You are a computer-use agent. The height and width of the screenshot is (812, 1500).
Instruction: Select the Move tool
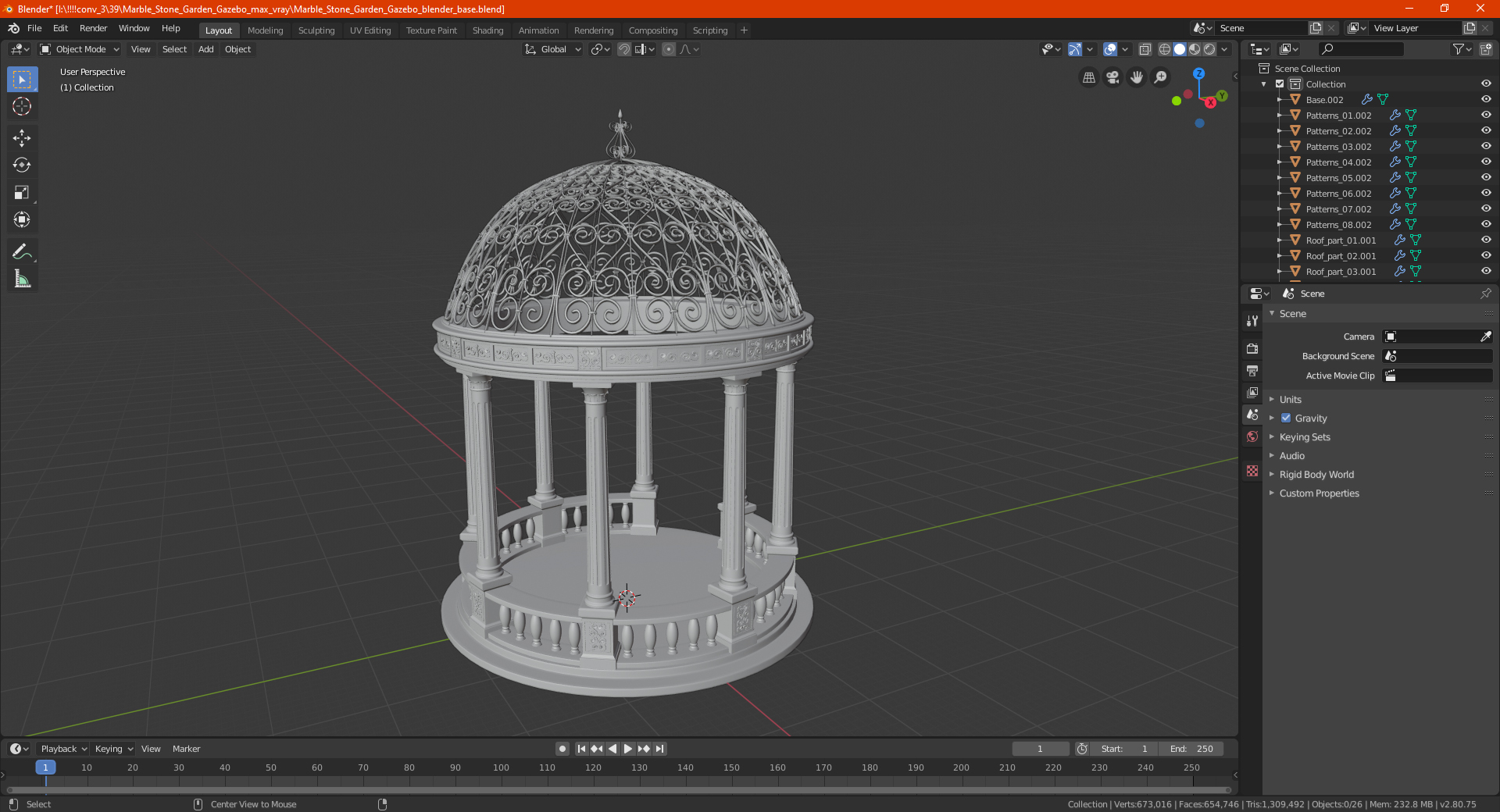tap(22, 138)
